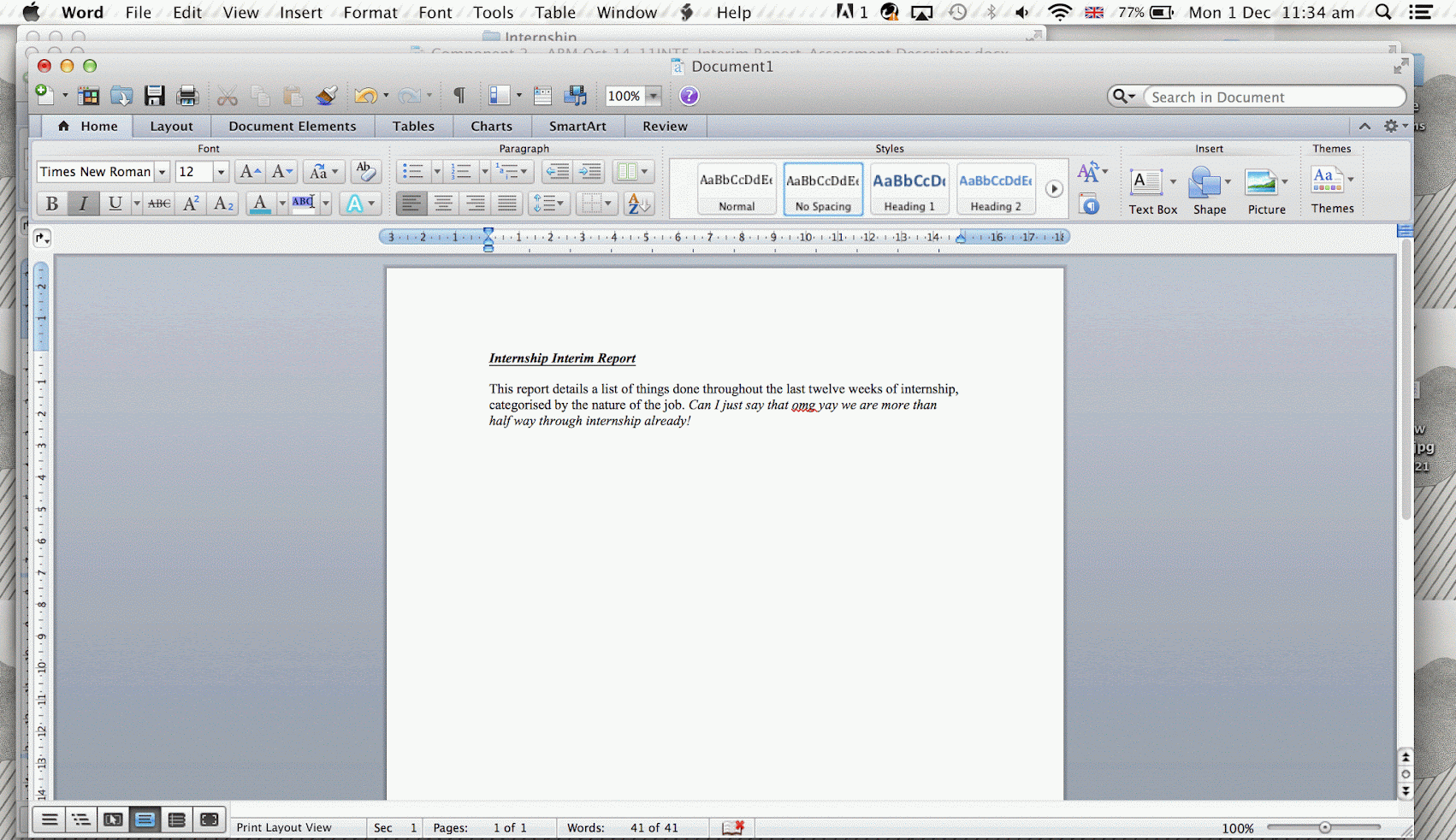Switch to Outline view button
This screenshot has width=1456, height=840.
81,820
